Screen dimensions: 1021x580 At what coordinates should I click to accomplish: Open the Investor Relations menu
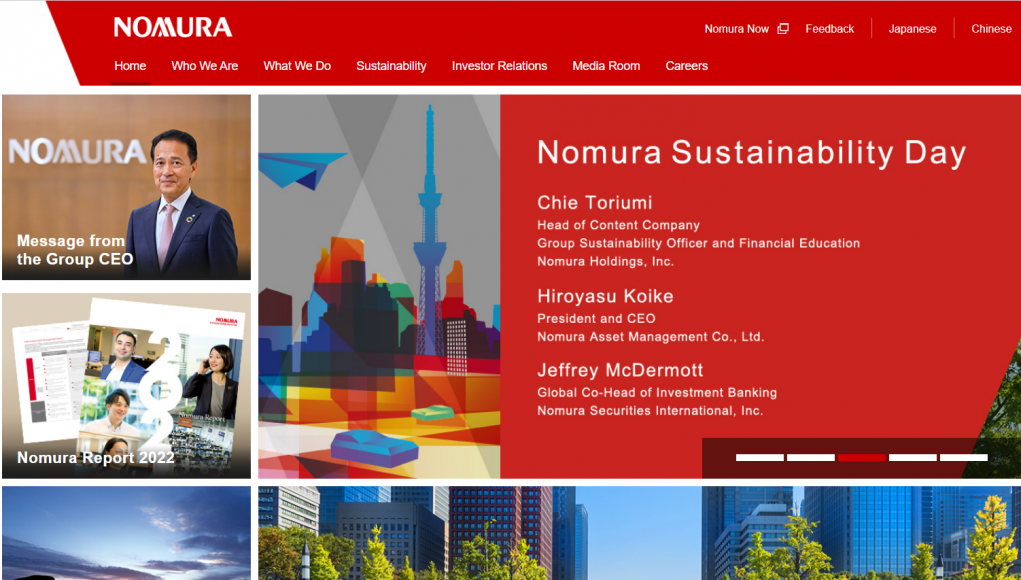[499, 66]
